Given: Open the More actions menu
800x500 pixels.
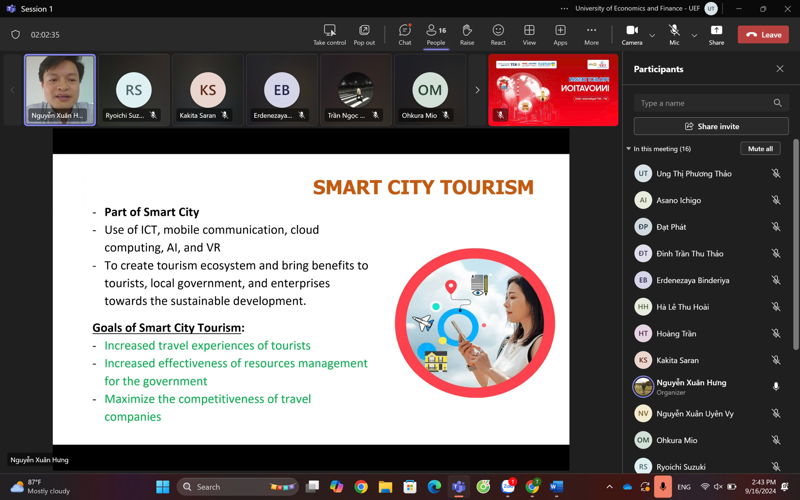Looking at the screenshot, I should 591,34.
